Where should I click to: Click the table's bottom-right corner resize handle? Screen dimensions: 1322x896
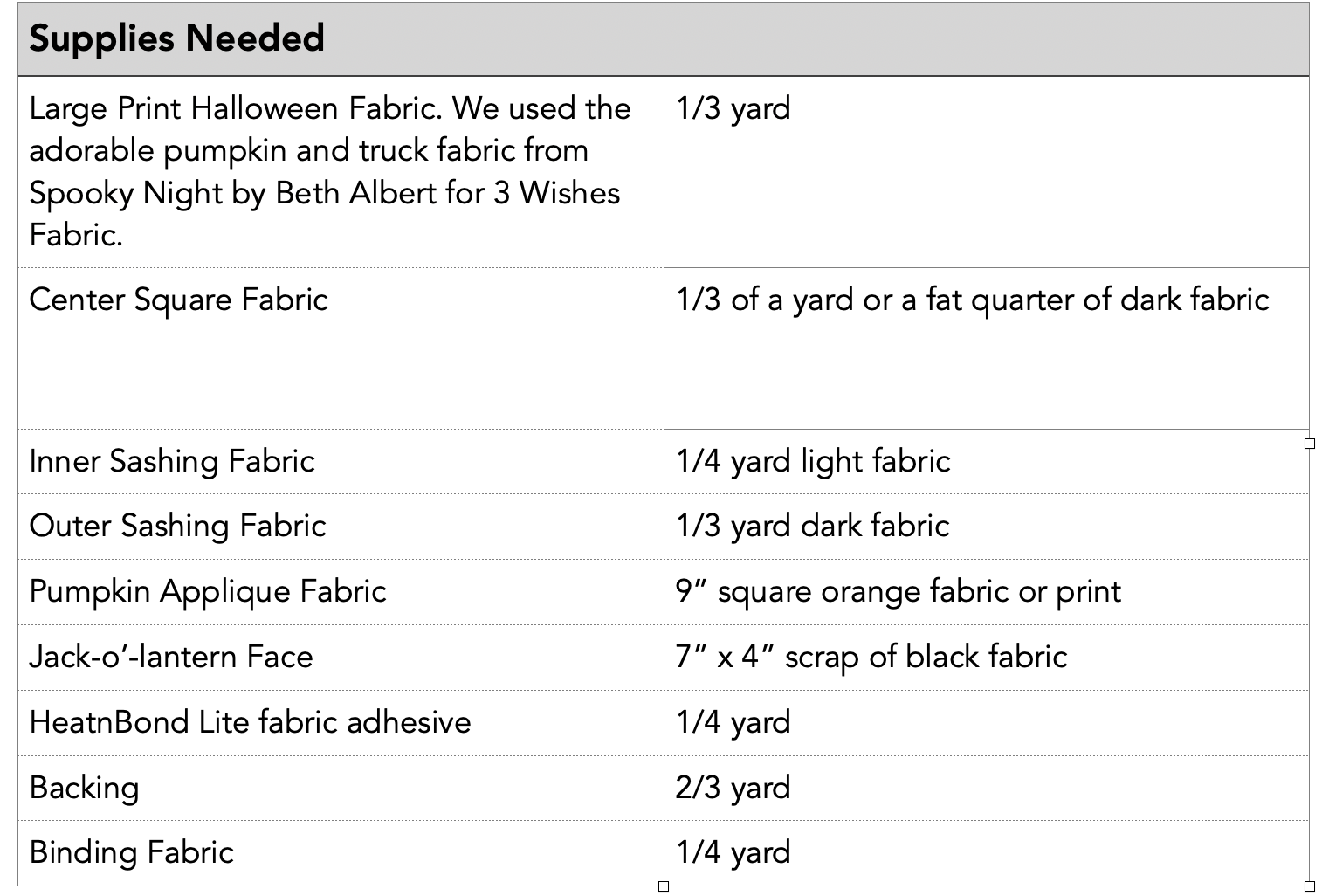1310,886
